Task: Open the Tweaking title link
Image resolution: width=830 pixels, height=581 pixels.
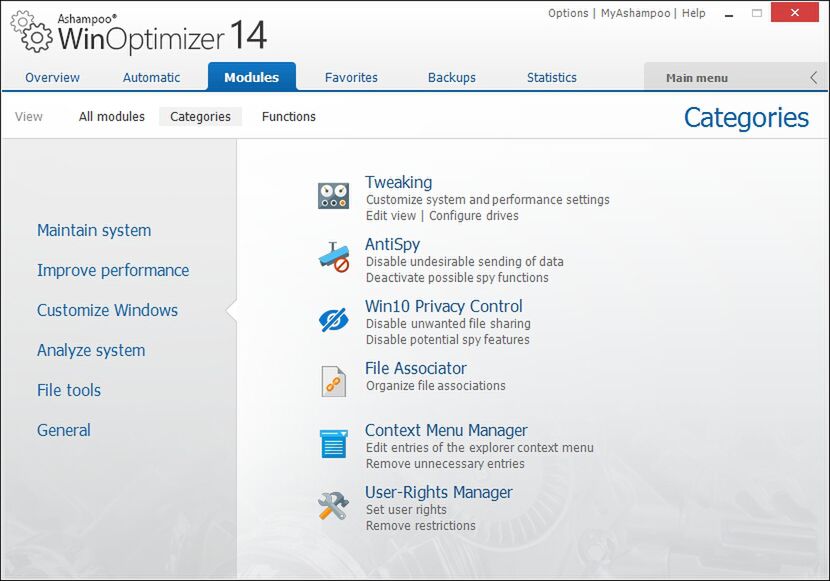Action: [398, 182]
